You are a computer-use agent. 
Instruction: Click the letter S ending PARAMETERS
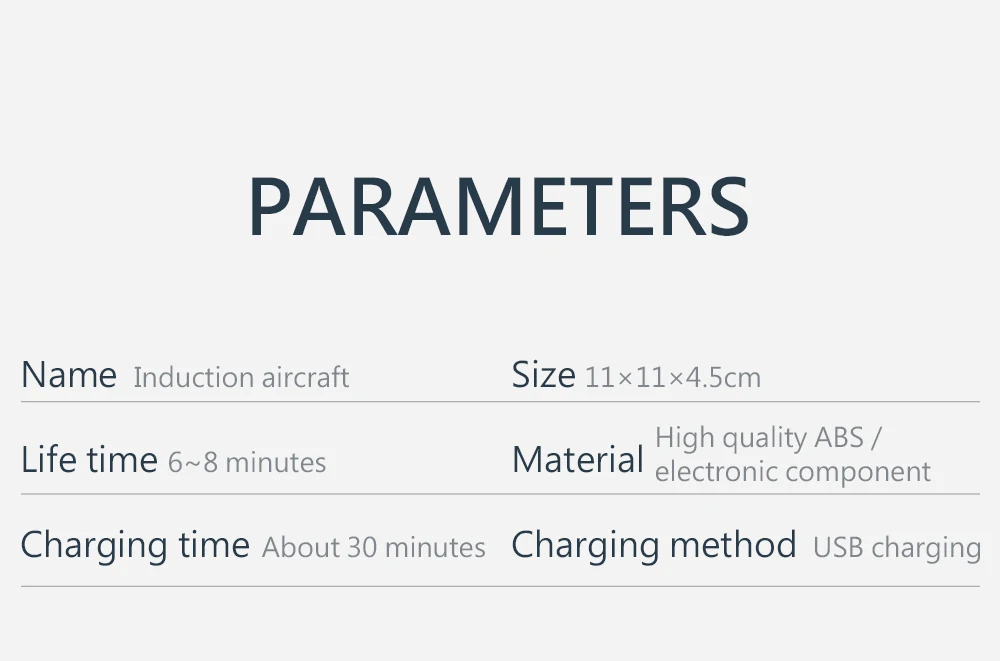(728, 206)
